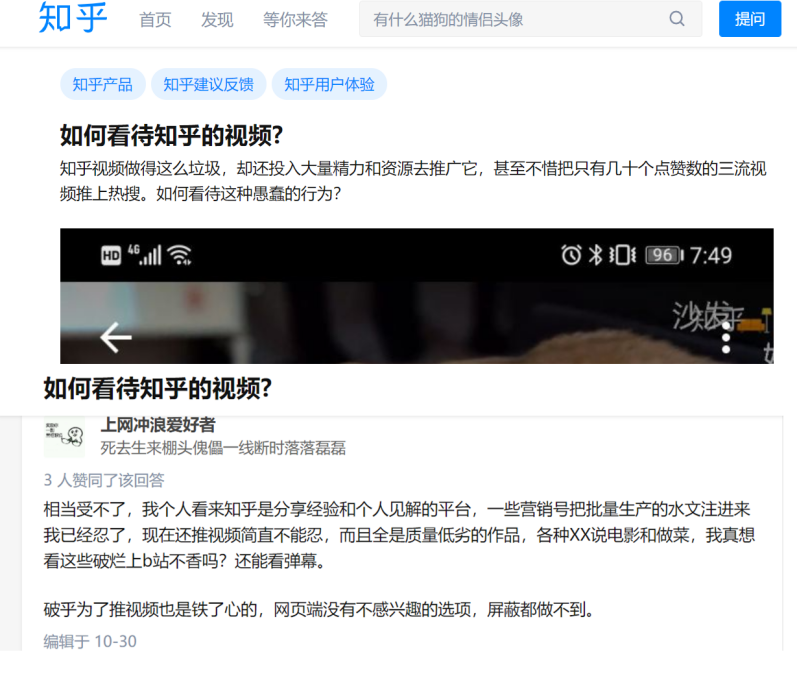Click the battery 96 indicator in embedded screenshot
The image size is (797, 700).
(664, 255)
